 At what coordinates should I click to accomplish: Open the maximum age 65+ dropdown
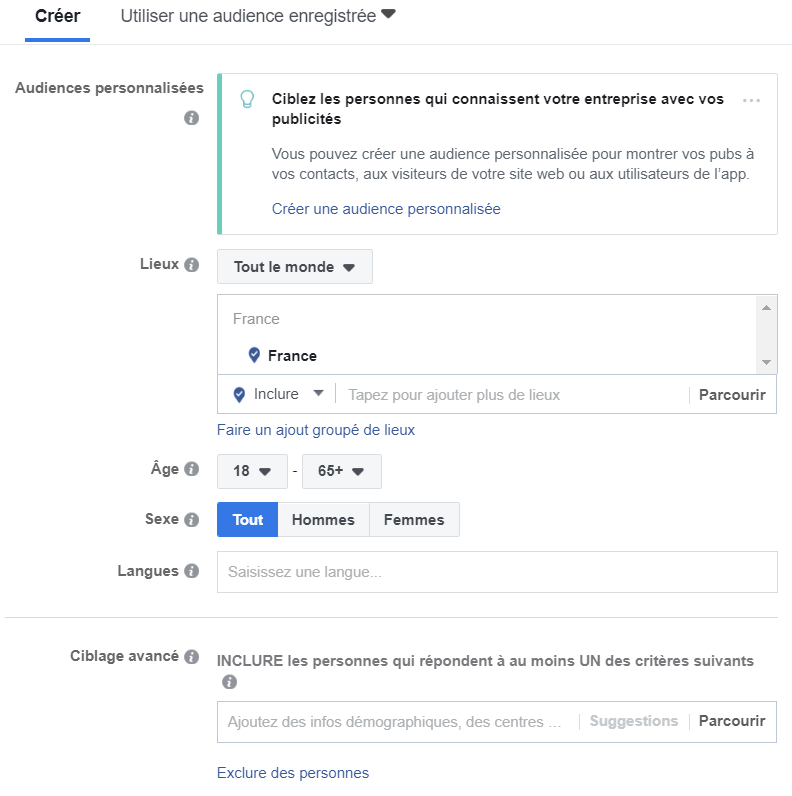[x=341, y=471]
